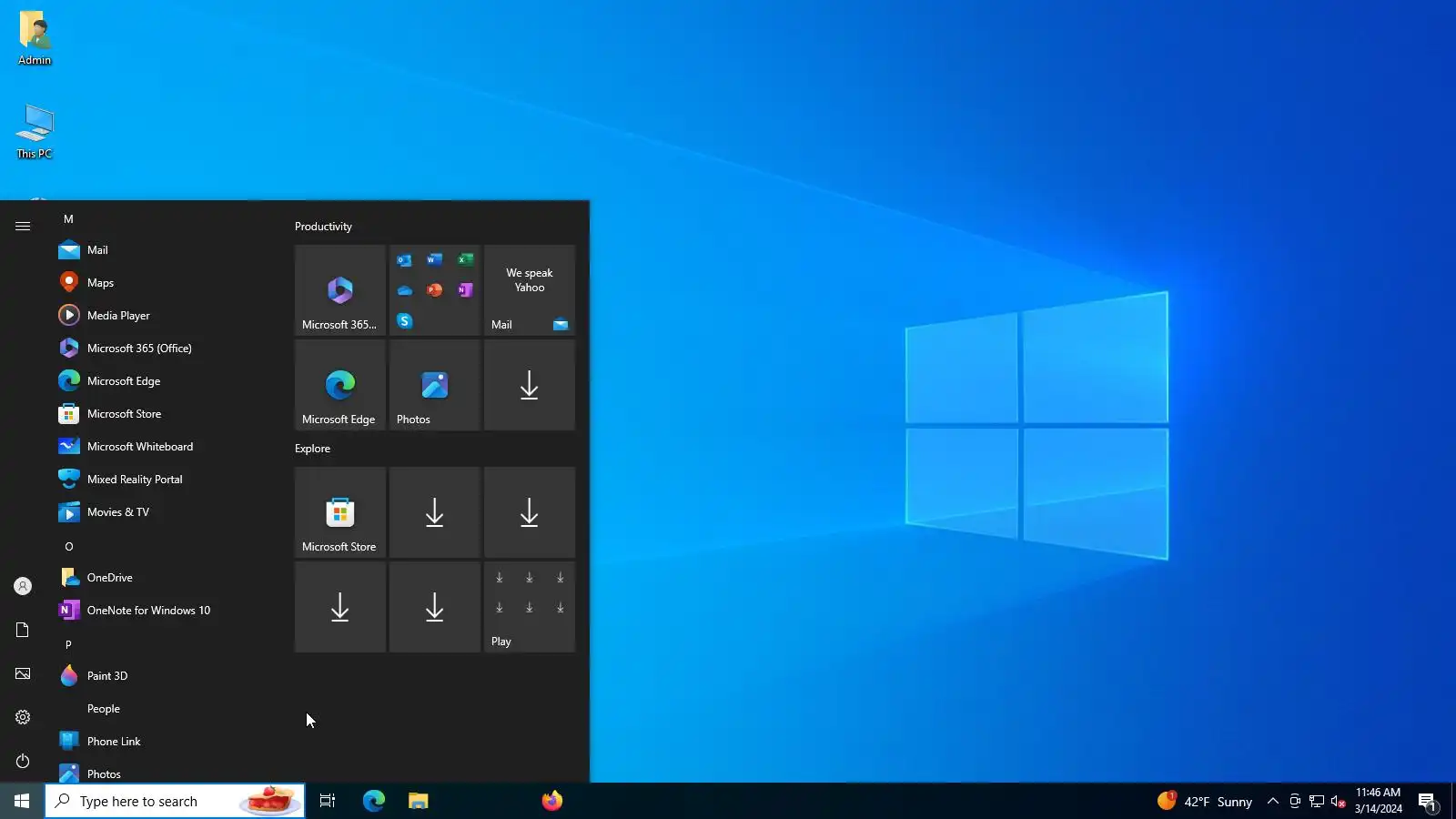Show hidden system tray icons

point(1273,801)
